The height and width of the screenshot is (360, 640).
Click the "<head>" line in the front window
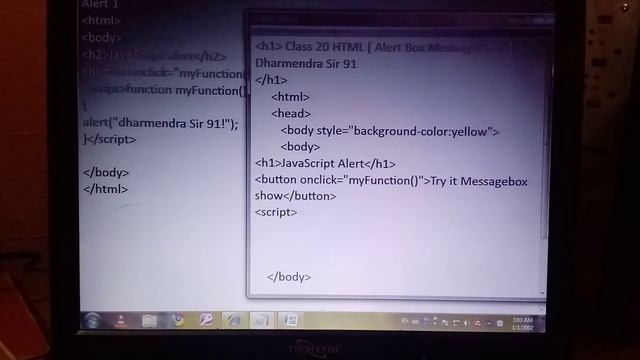291,113
